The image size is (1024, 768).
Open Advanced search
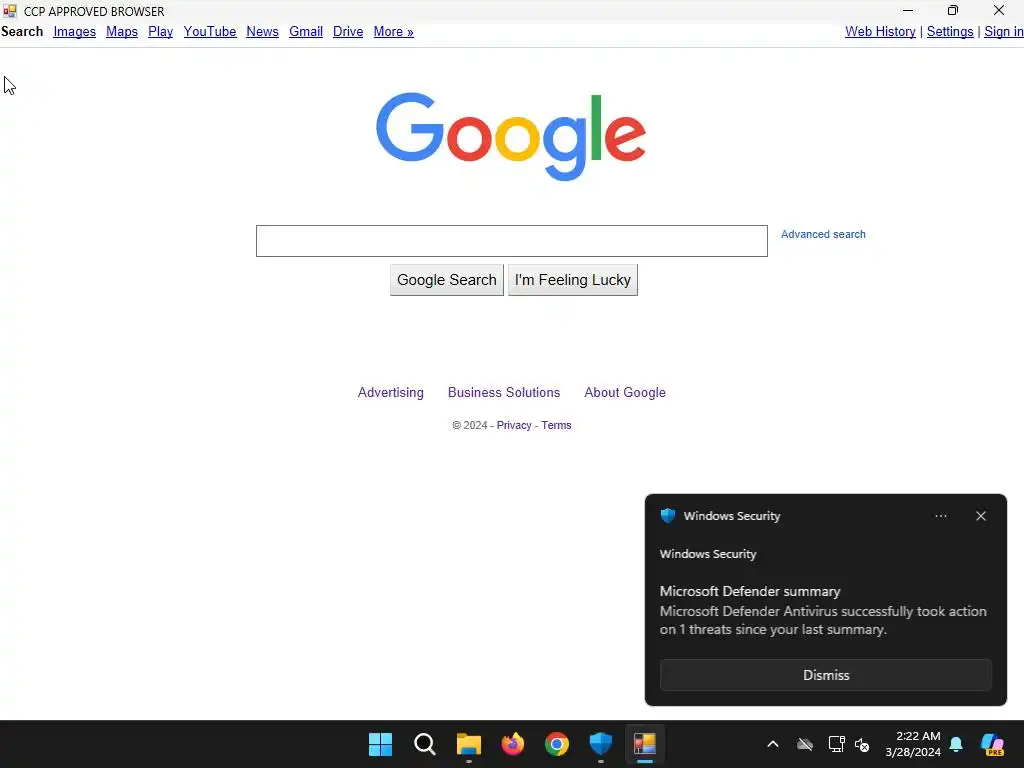(823, 234)
